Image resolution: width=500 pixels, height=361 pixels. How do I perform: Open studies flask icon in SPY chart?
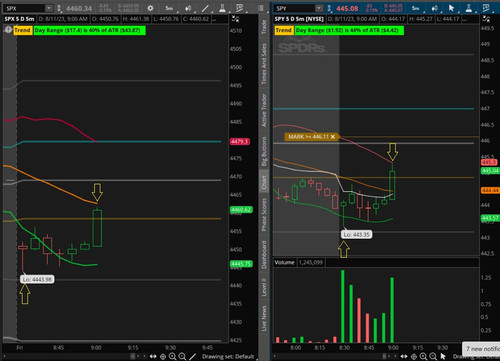[x=469, y=8]
